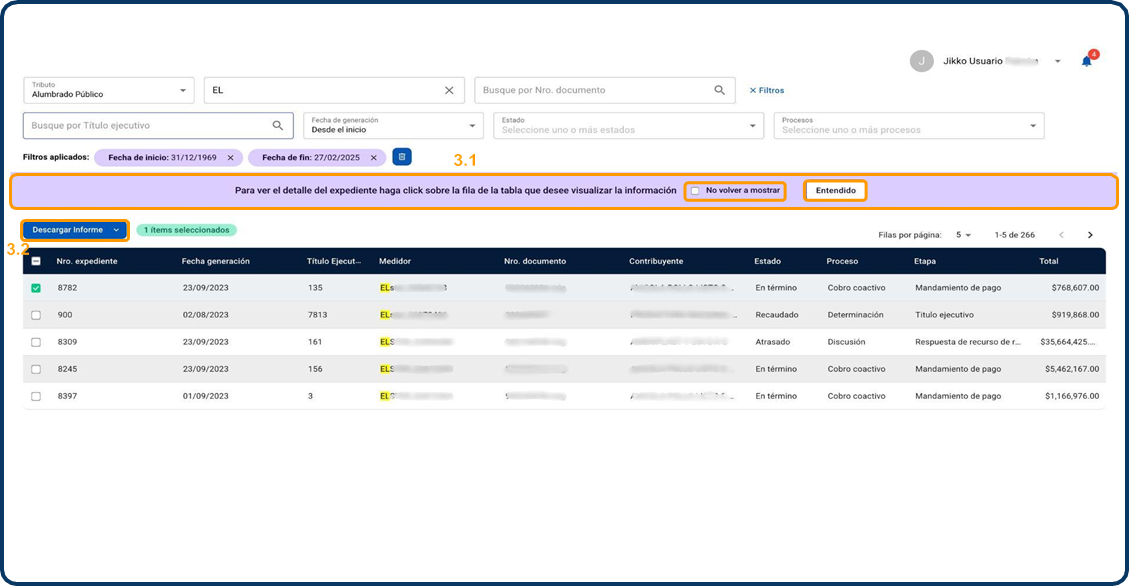Sort by 'Fecha generación' column header
1129x586 pixels.
coord(215,261)
